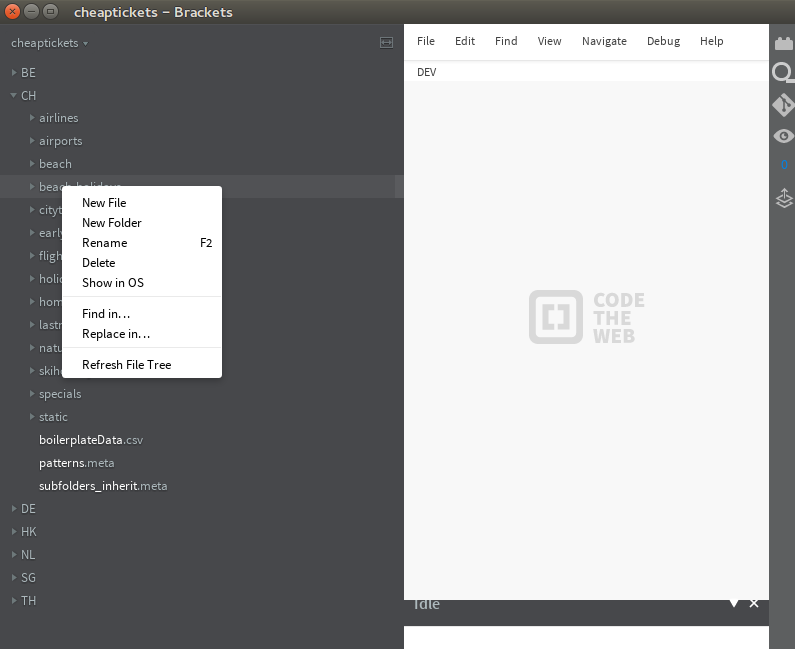The height and width of the screenshot is (649, 795).
Task: Toggle the split view icon in the sidebar header
Action: point(386,43)
